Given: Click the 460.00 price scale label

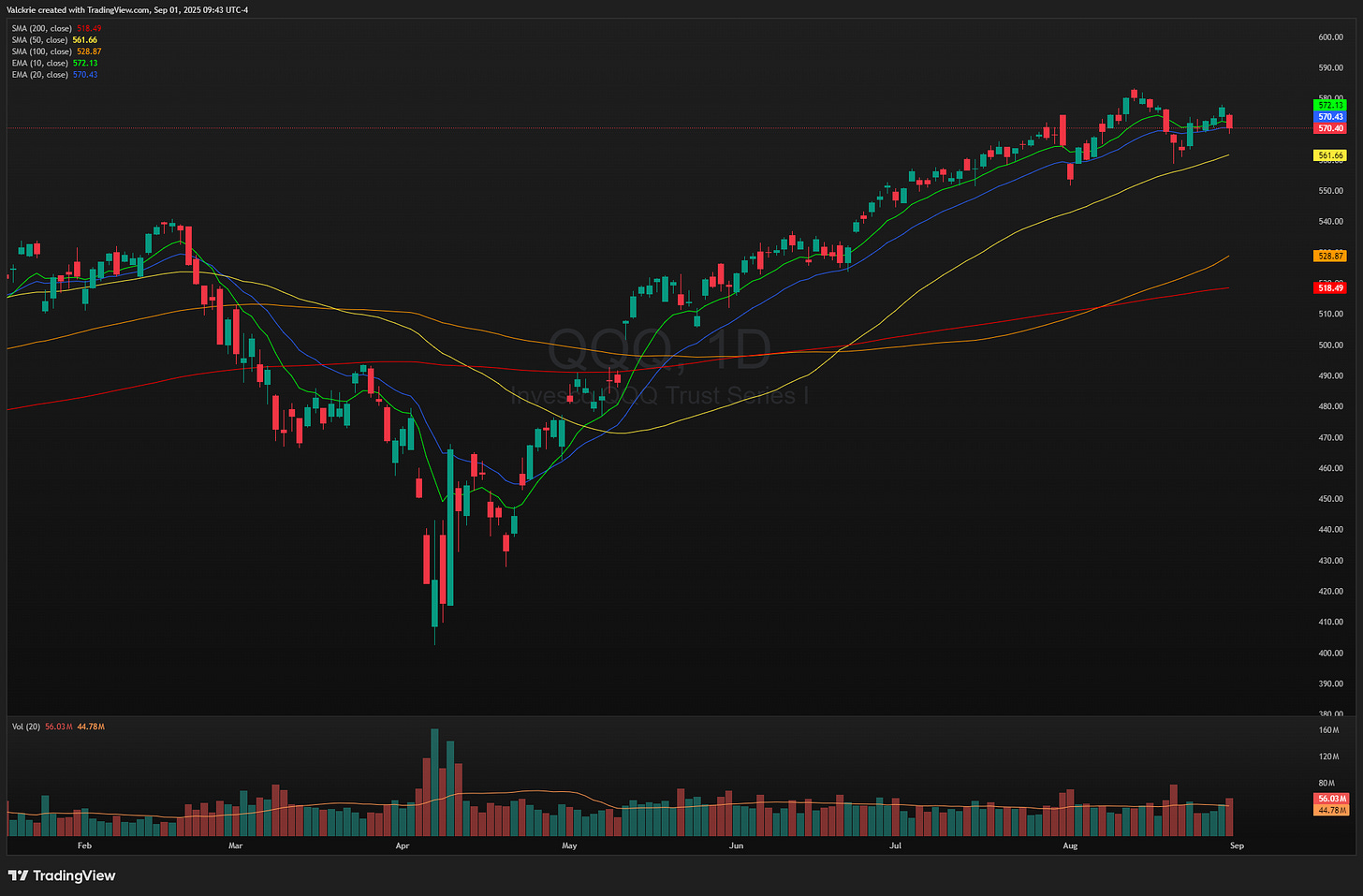Looking at the screenshot, I should point(1331,468).
